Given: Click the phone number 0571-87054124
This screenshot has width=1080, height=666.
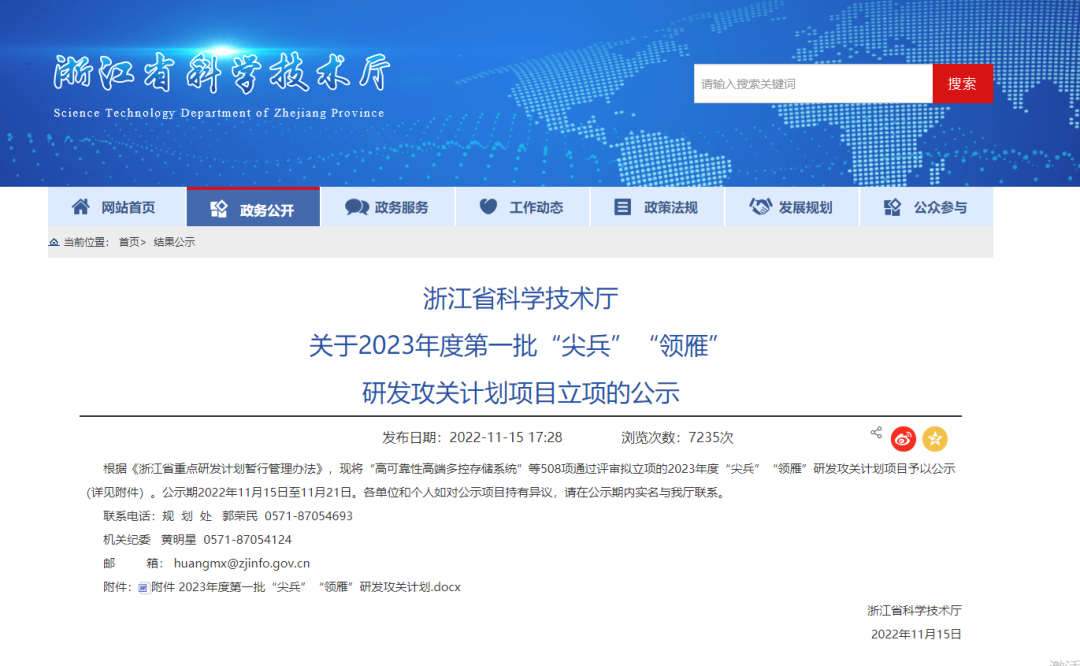Looking at the screenshot, I should pyautogui.click(x=247, y=539).
